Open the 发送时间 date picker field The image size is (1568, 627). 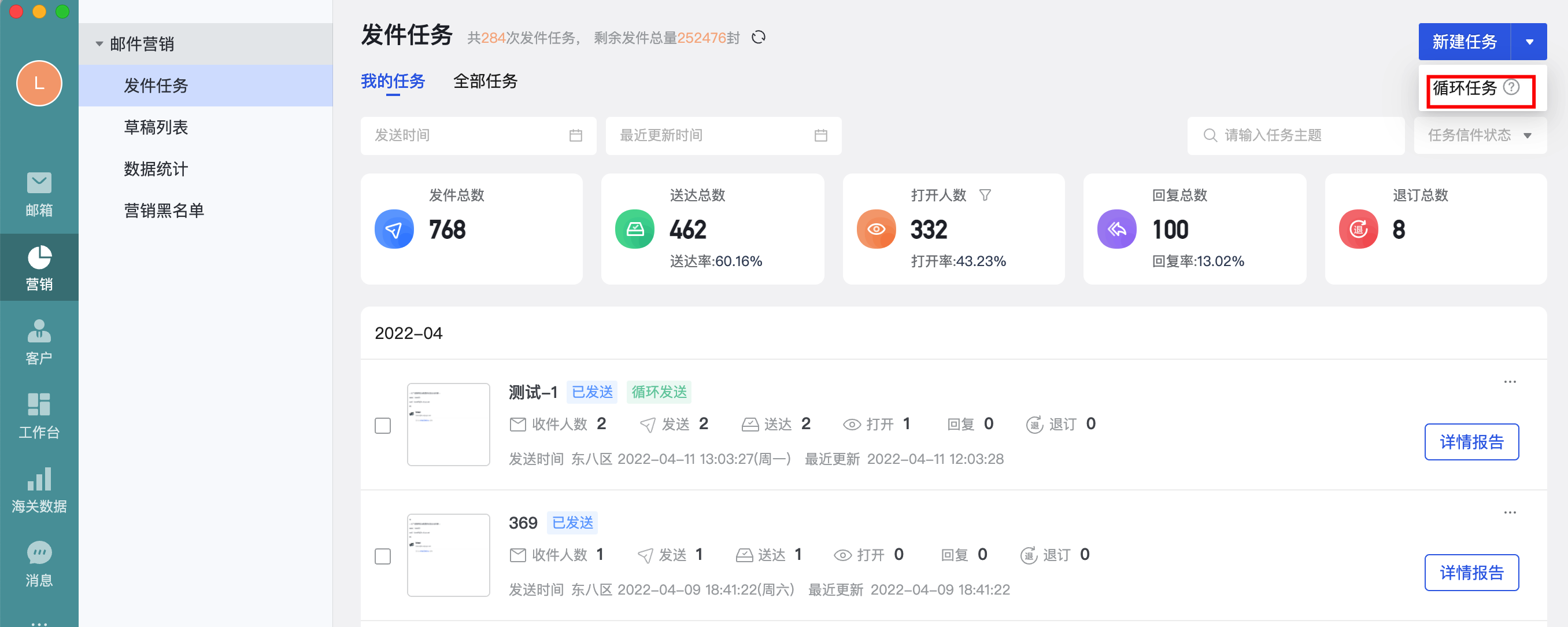(478, 135)
